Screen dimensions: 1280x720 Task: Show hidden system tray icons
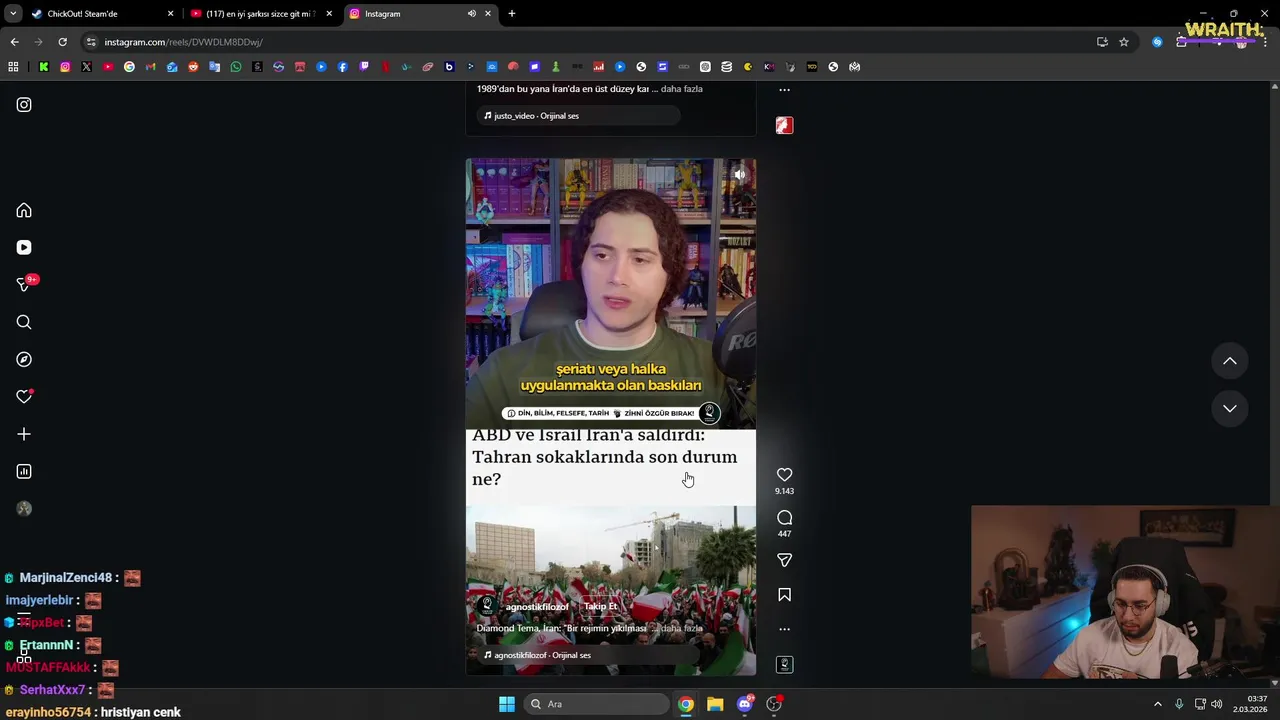click(1158, 704)
